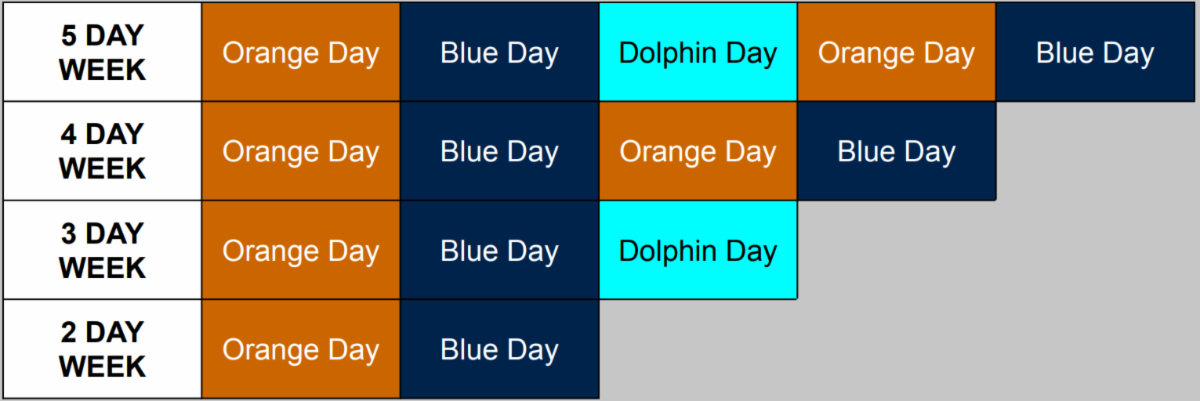Click Dolphin Day in the 5 day week row
This screenshot has height=401, width=1200.
[698, 52]
